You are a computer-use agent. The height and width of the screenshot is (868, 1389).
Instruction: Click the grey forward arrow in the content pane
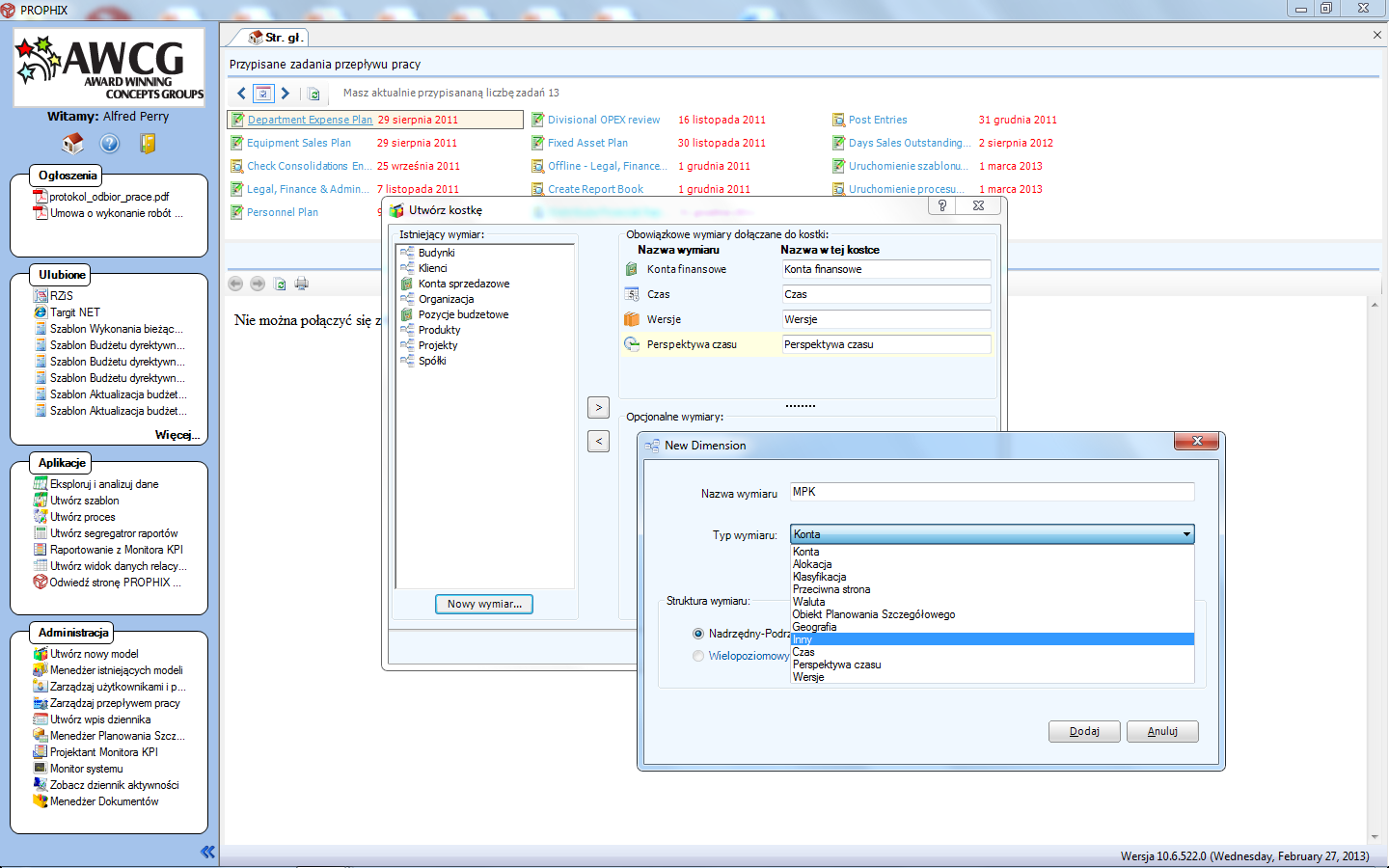coord(258,284)
